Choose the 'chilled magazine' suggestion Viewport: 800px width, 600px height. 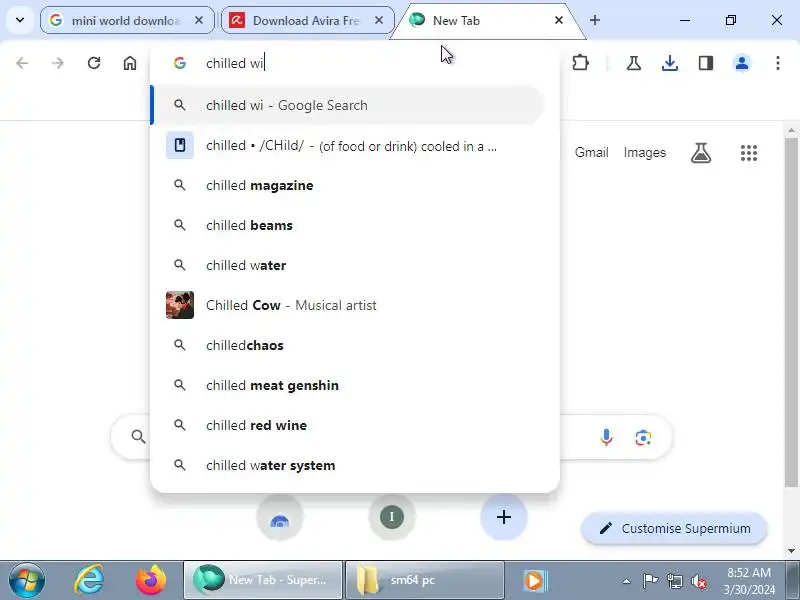pos(348,185)
